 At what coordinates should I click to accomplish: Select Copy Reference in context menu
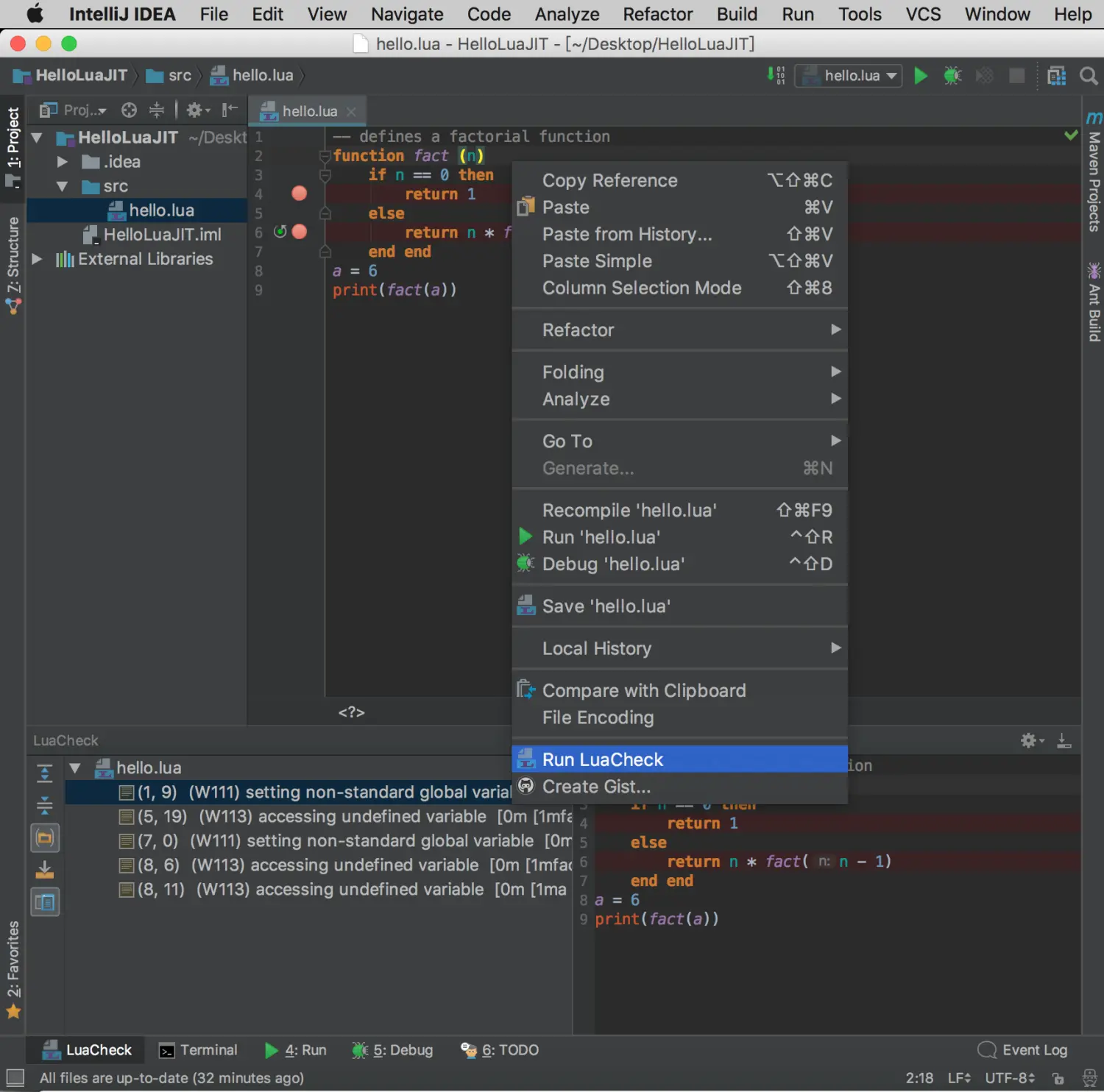(x=679, y=180)
